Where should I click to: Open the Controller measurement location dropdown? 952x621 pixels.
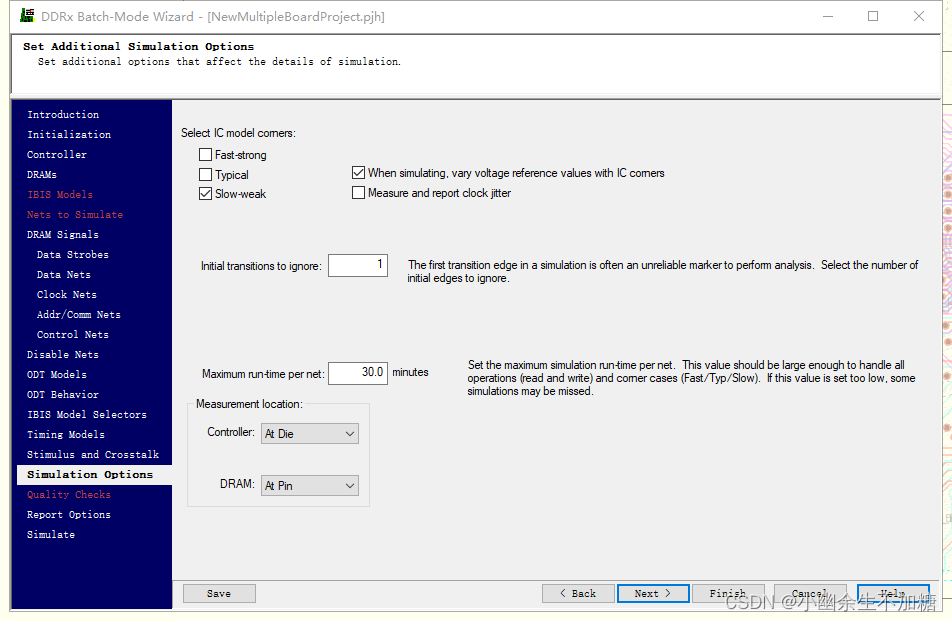click(x=310, y=433)
